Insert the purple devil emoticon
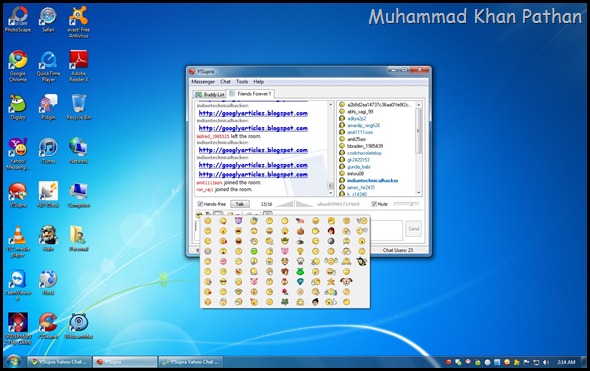Viewport: 590px width, 371px height. click(239, 220)
